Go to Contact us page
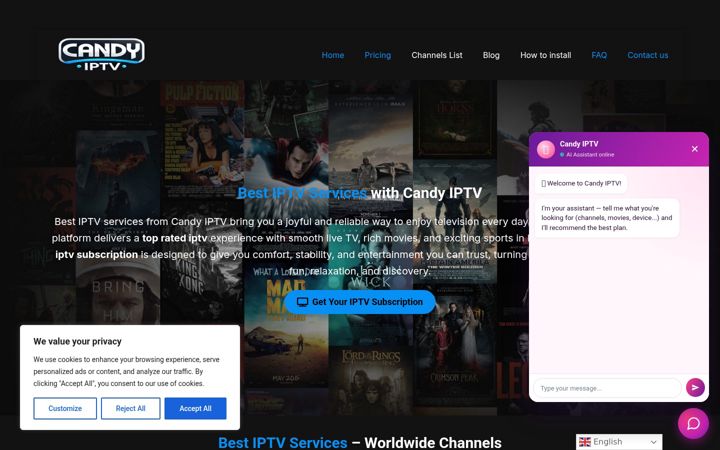This screenshot has height=450, width=720. (647, 55)
